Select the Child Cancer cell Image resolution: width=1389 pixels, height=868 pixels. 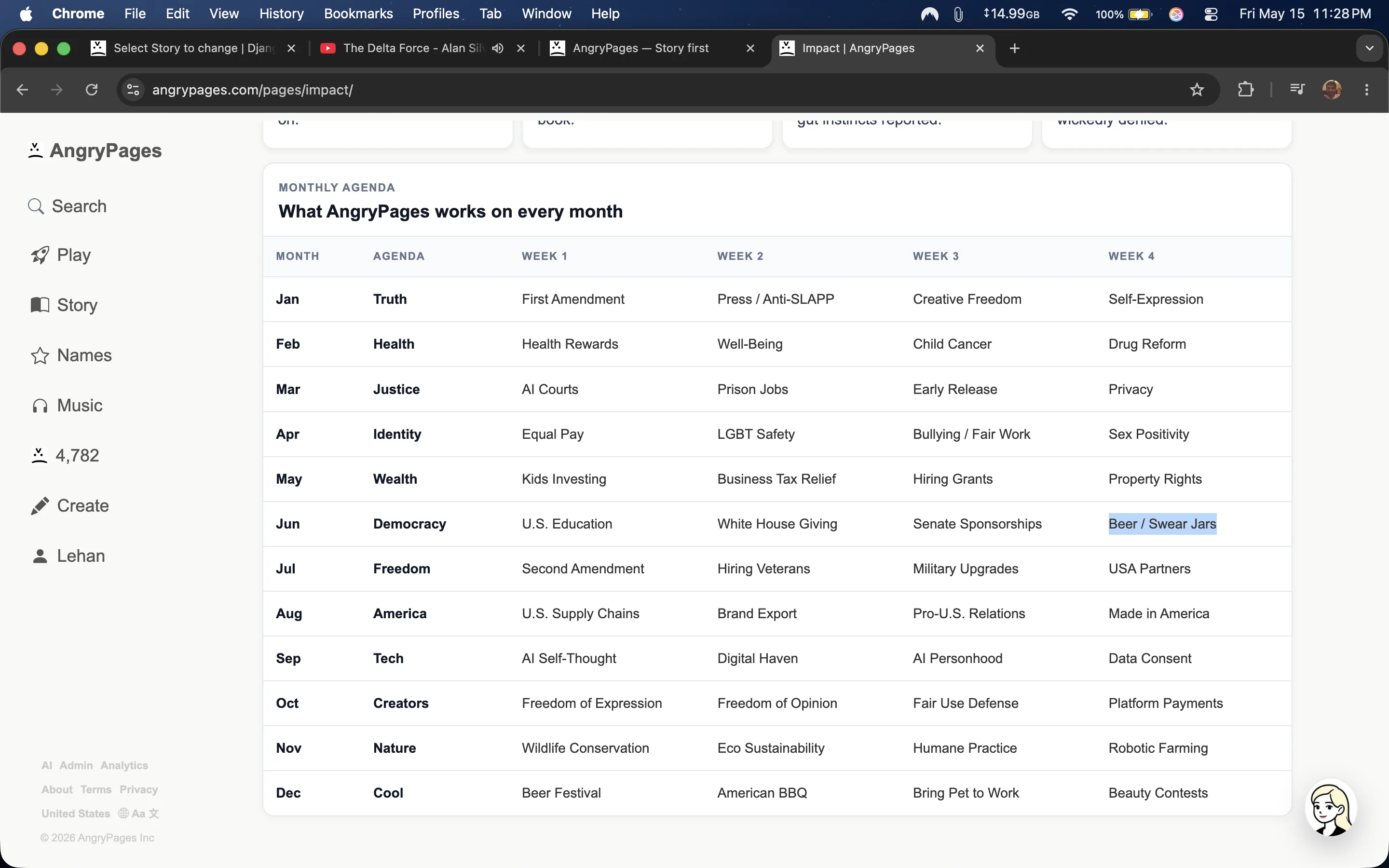952,344
